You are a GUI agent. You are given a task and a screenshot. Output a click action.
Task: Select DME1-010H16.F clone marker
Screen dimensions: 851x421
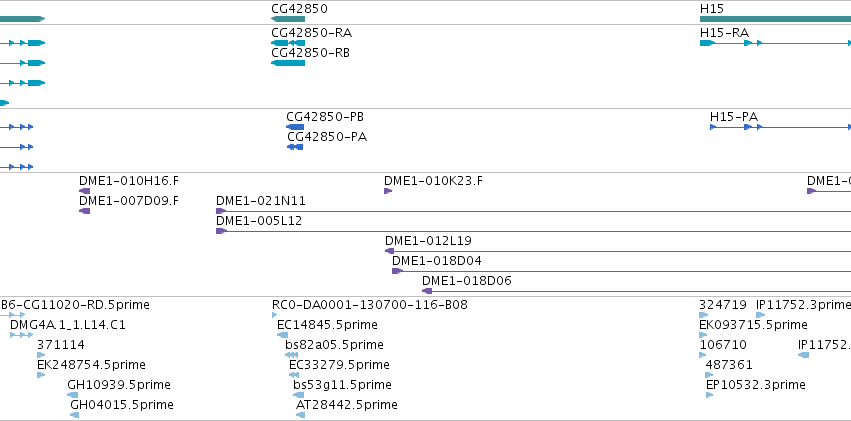(84, 191)
